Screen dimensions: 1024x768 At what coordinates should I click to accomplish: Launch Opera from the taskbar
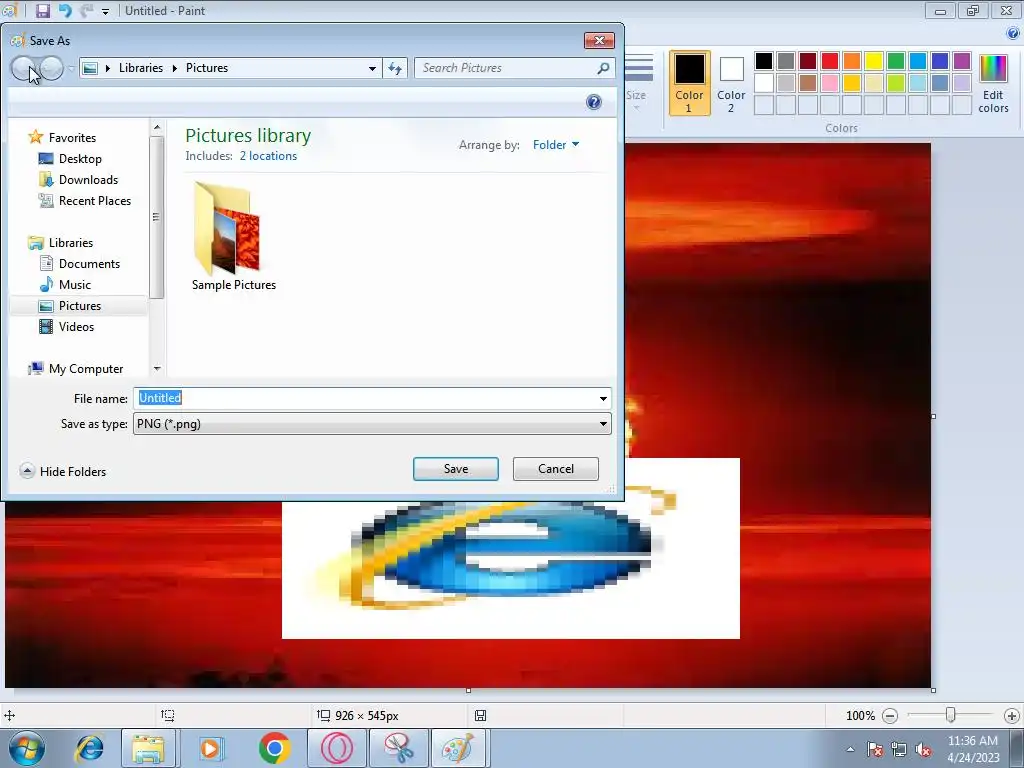336,748
